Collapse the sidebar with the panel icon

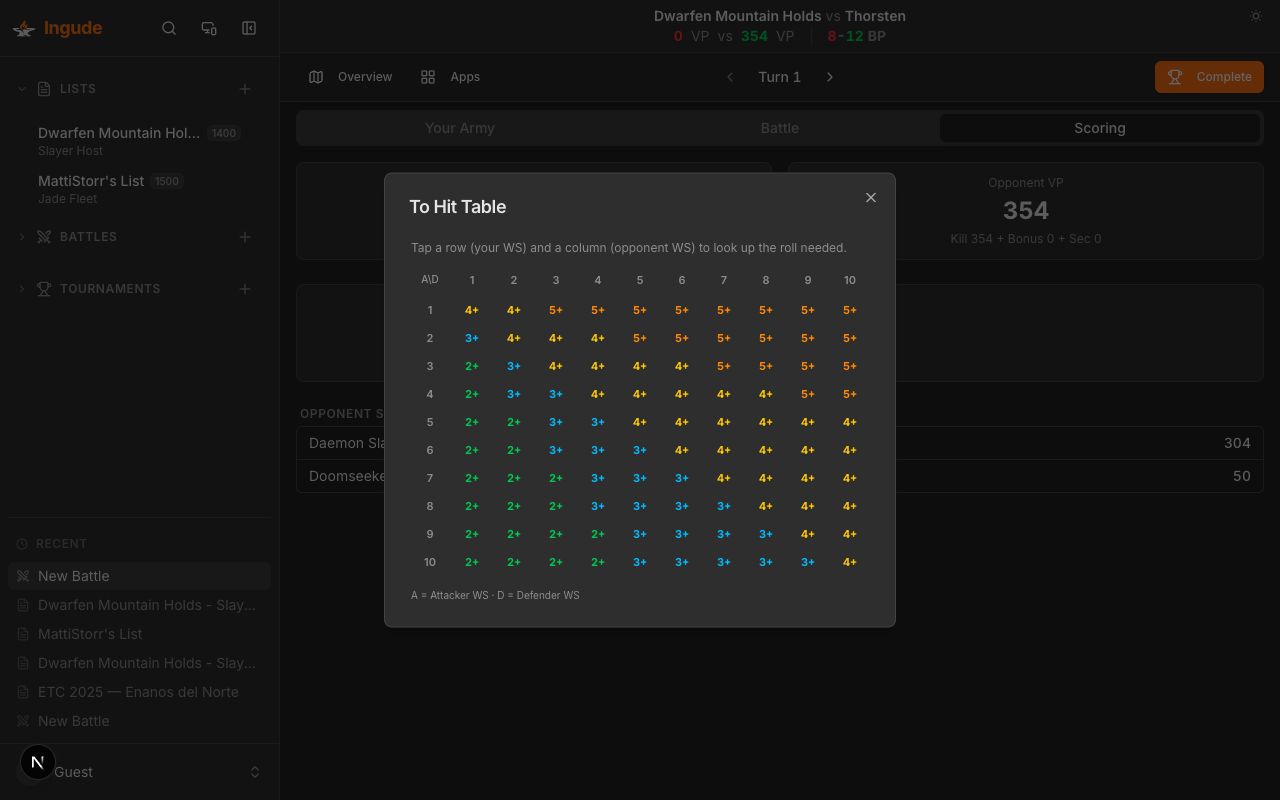coord(248,28)
